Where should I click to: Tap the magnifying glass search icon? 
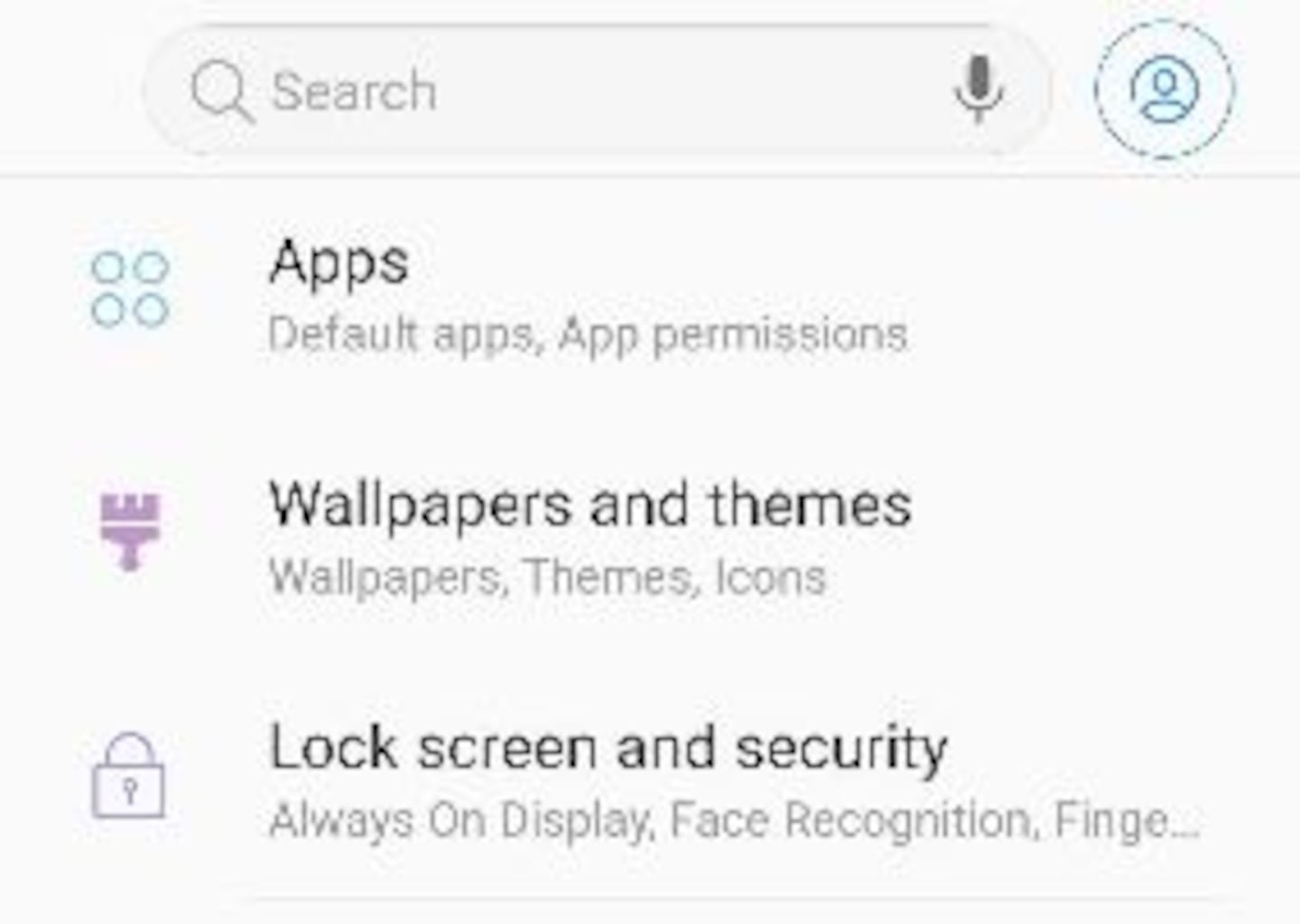pos(220,91)
